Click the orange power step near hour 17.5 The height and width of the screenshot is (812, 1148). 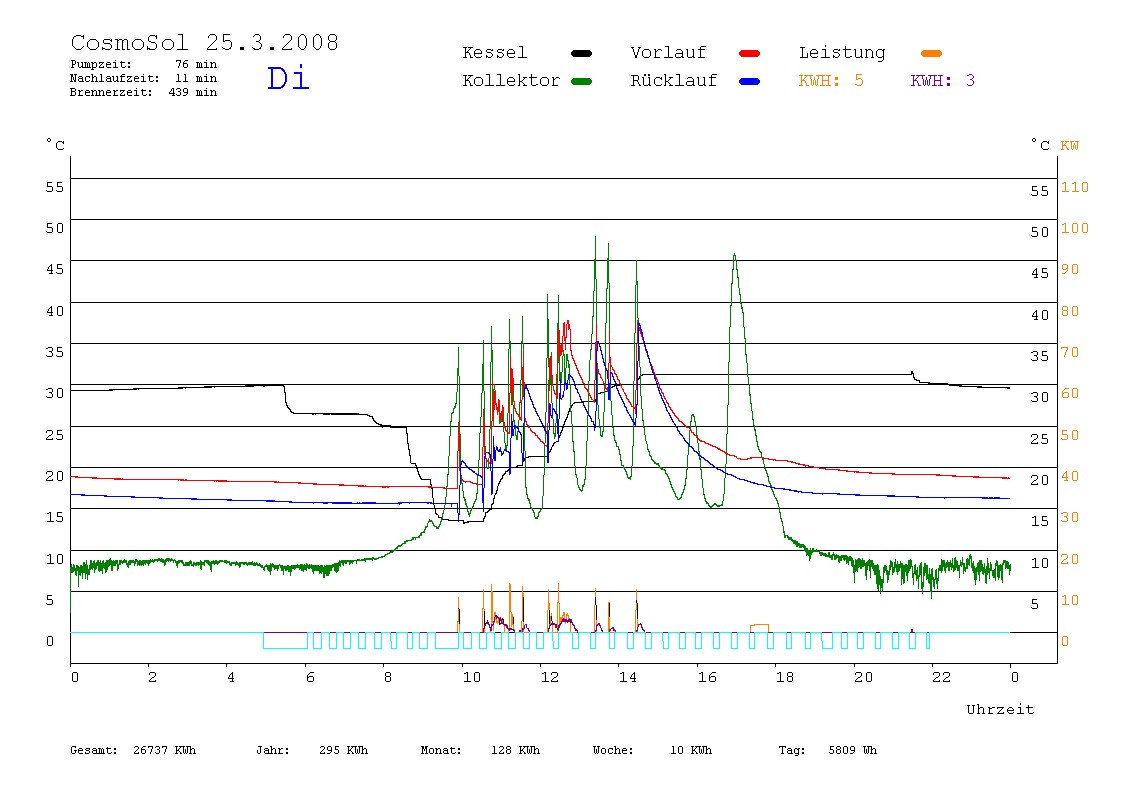(759, 628)
